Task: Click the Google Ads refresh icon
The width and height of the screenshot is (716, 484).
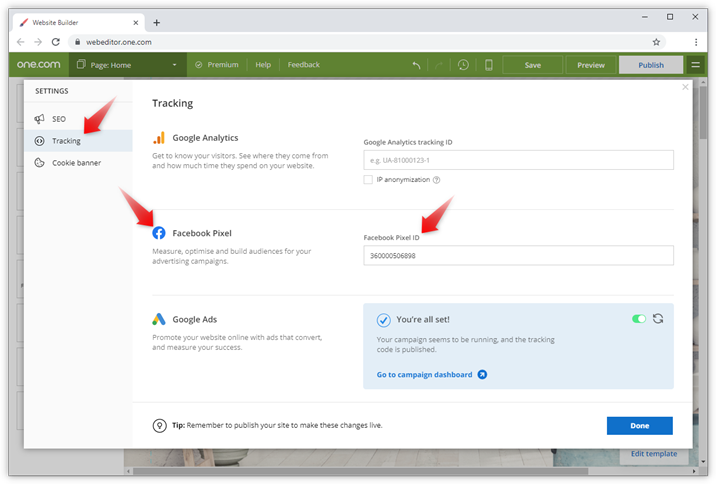Action: point(658,319)
